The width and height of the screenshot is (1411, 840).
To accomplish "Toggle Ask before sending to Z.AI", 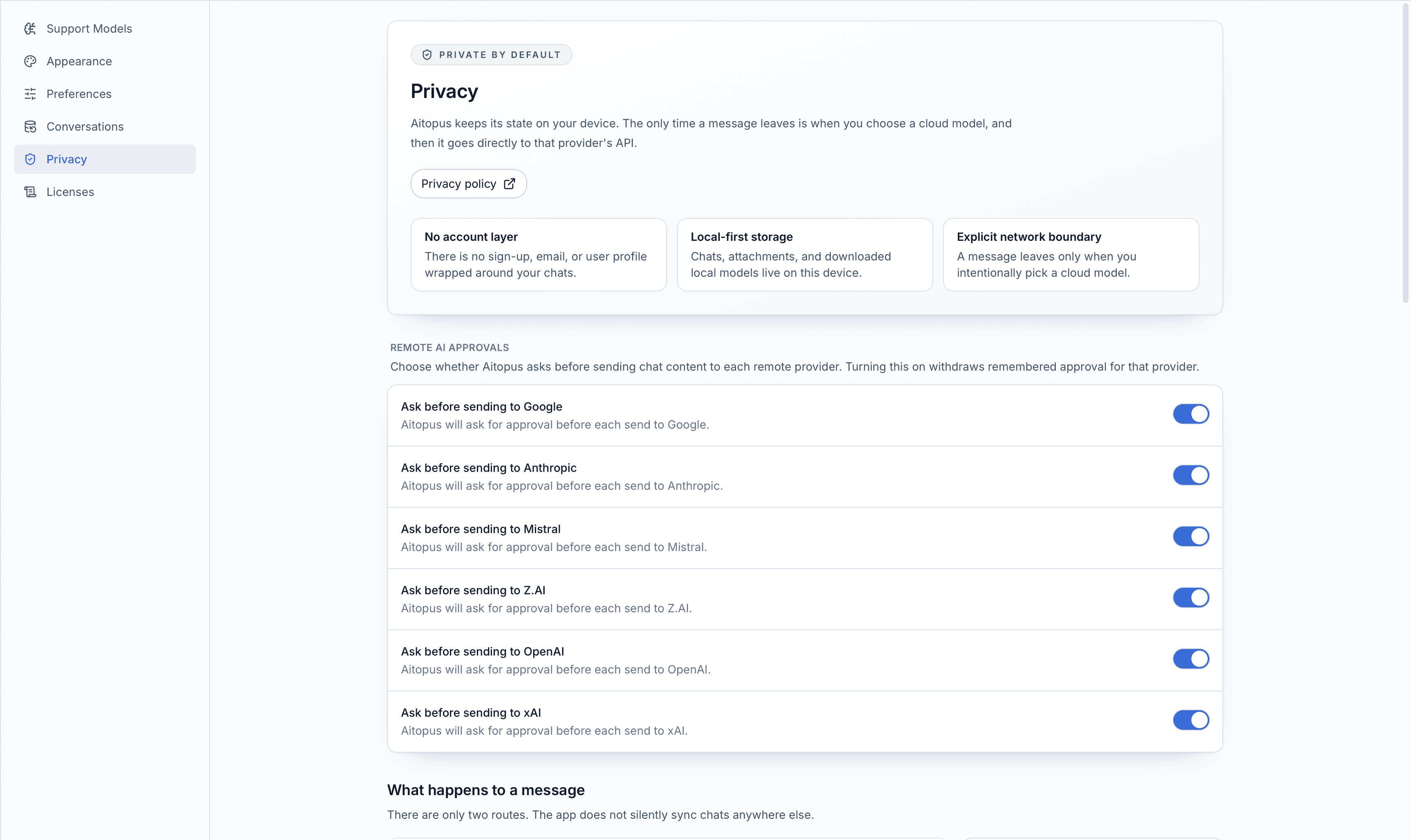I will point(1191,597).
